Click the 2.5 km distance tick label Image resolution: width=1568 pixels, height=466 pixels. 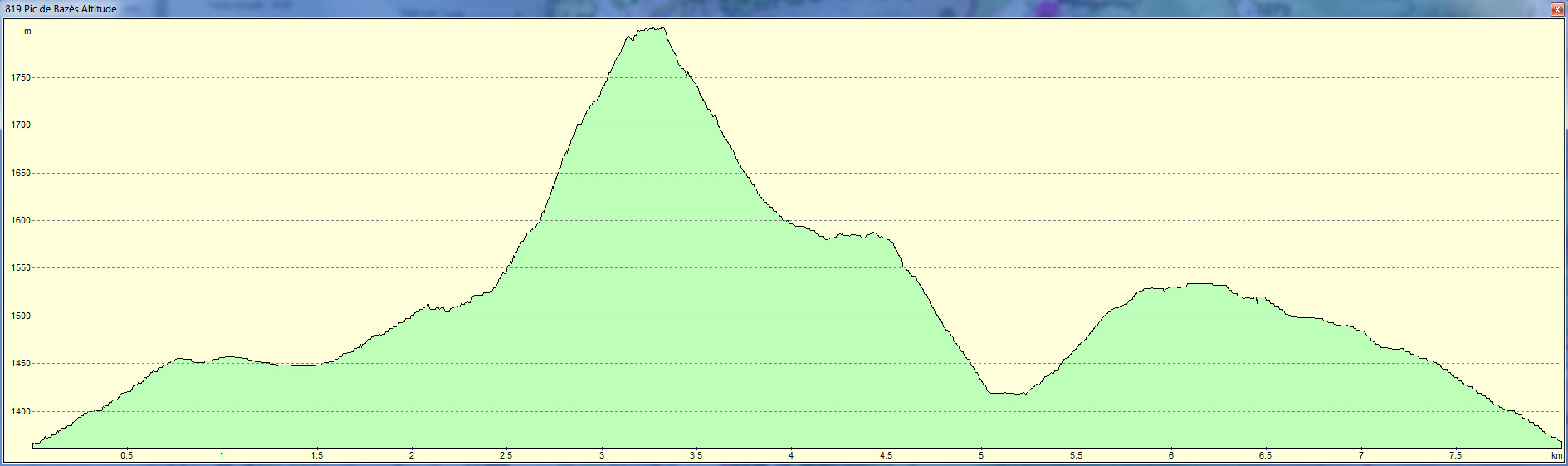(x=506, y=455)
